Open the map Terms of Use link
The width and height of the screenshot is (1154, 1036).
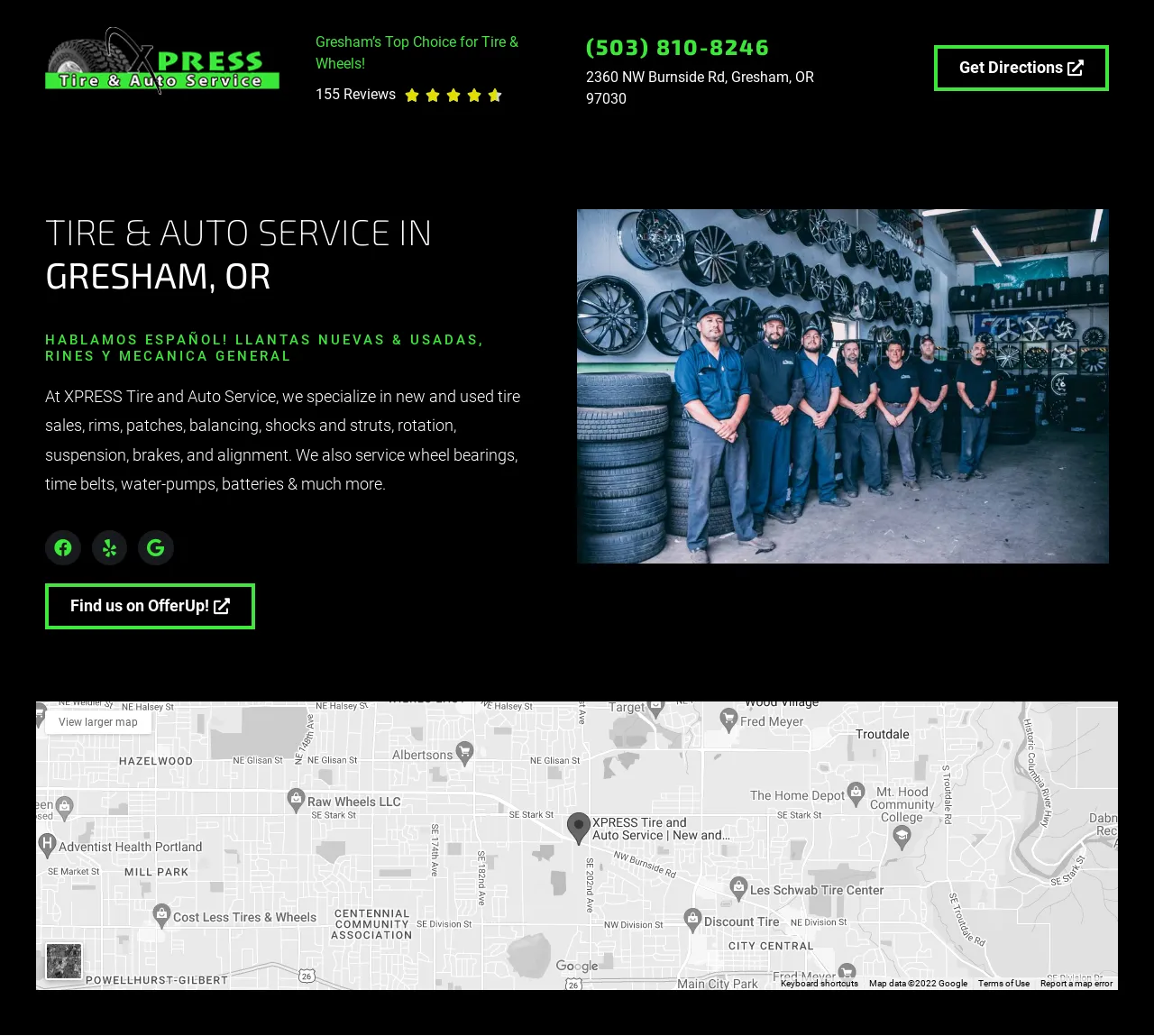click(x=1003, y=984)
